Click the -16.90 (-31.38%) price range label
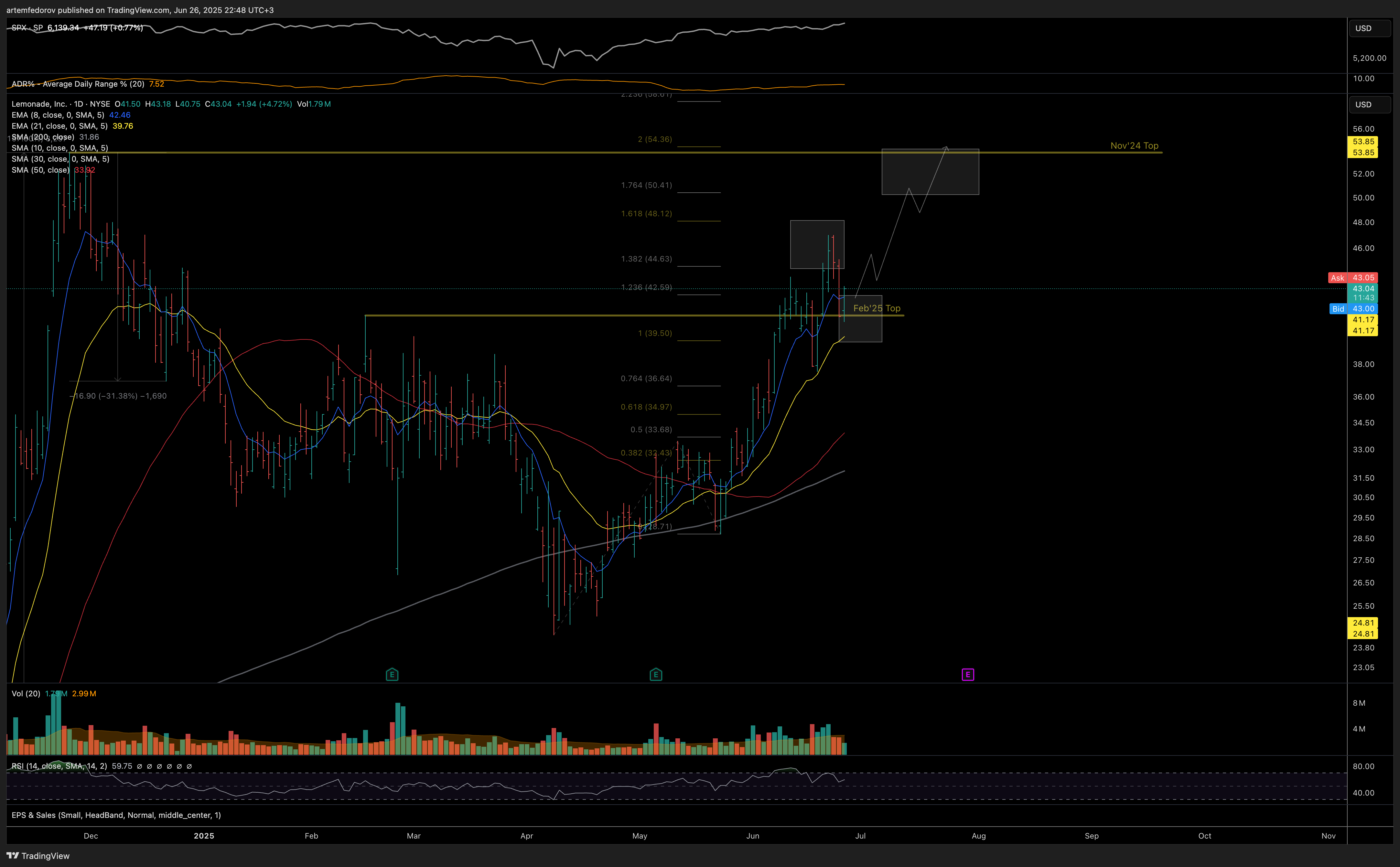The width and height of the screenshot is (1400, 867). tap(118, 396)
